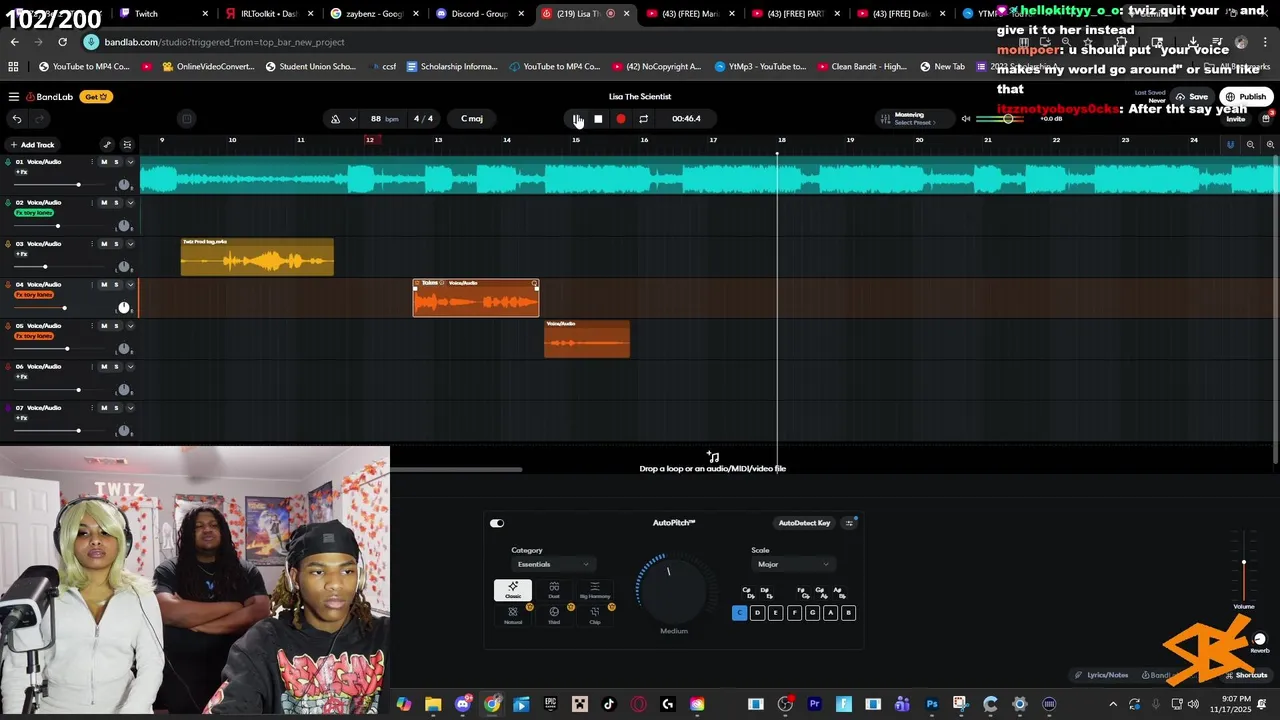Select the Classic AutoPitch preset
The height and width of the screenshot is (720, 1280).
513,590
